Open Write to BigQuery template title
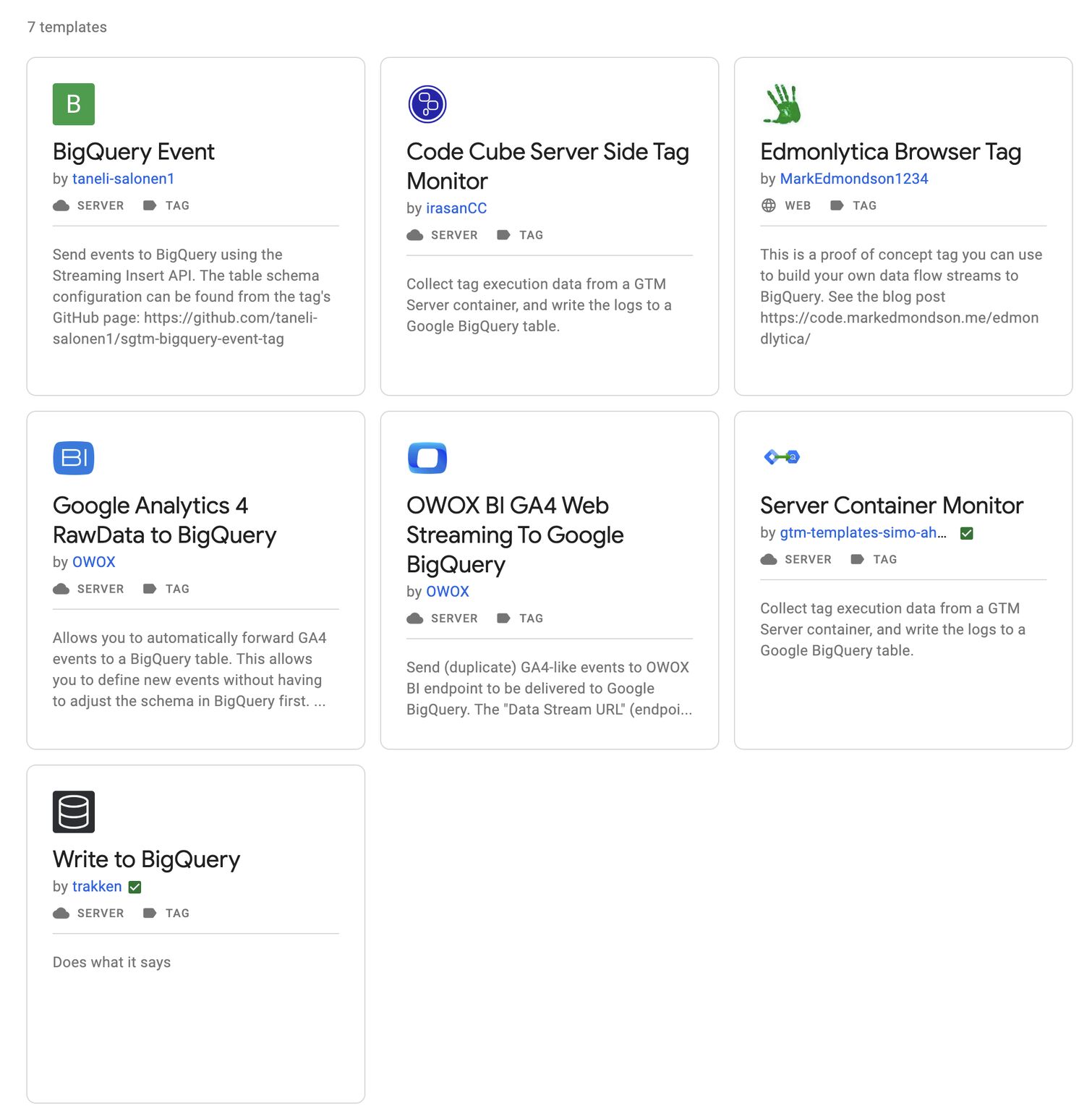 point(146,859)
